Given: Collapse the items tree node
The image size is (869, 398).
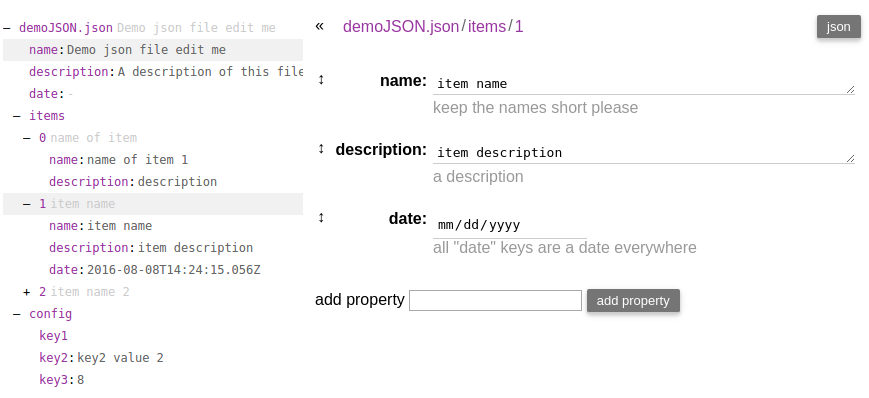Looking at the screenshot, I should click(x=17, y=116).
